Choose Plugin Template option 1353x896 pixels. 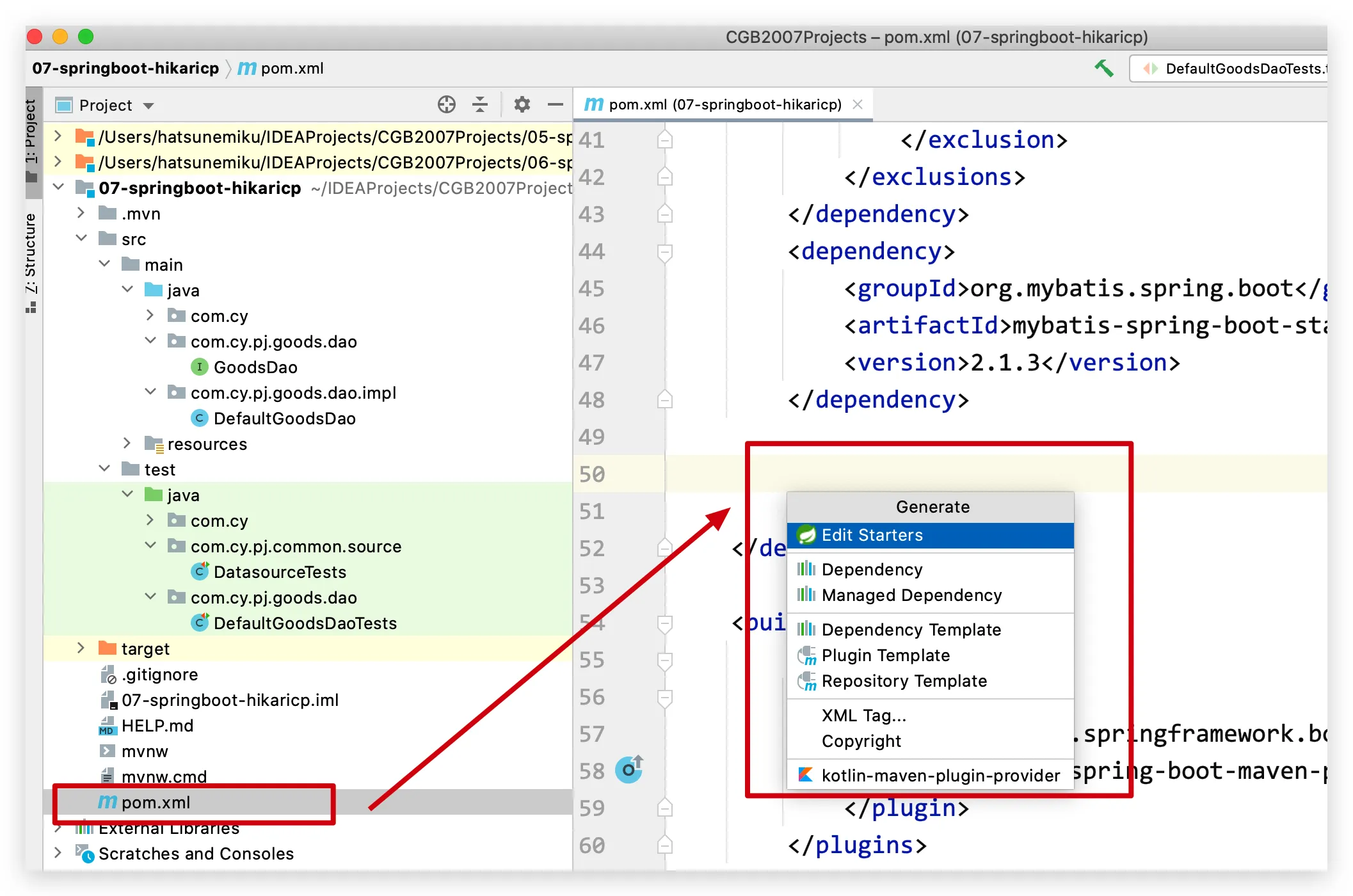[x=931, y=655]
